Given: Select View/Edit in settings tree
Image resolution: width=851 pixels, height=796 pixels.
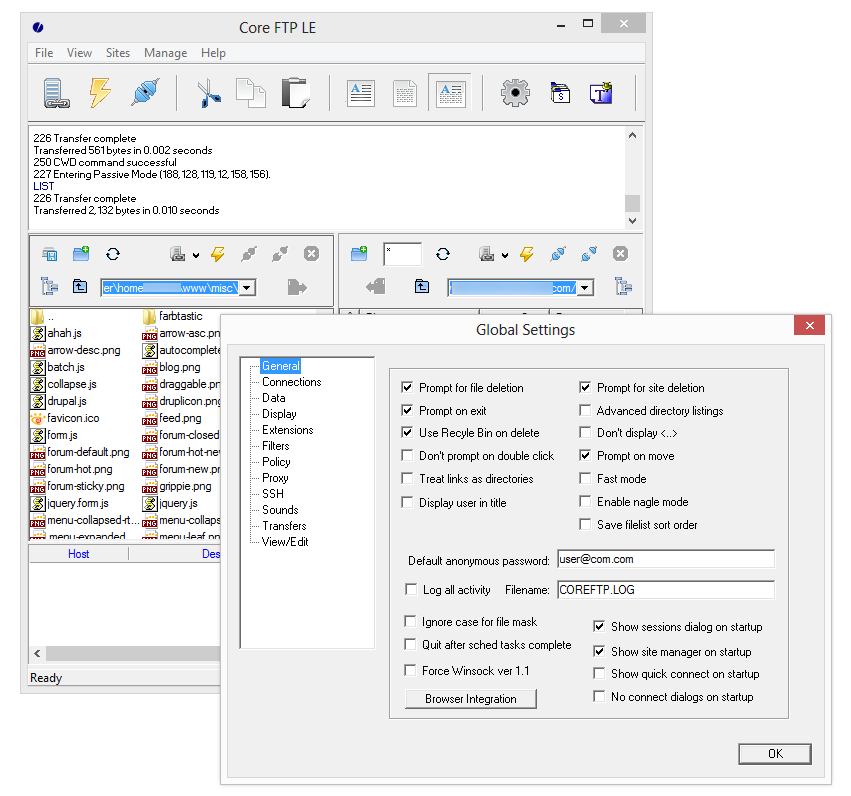Looking at the screenshot, I should (284, 542).
